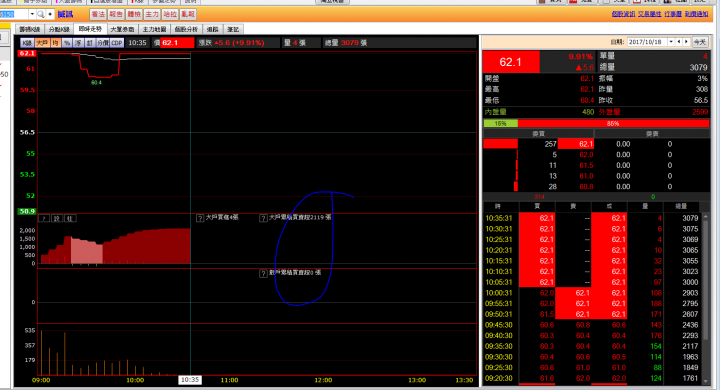Click the 哈拉 button
720x390 pixels.
click(x=170, y=14)
